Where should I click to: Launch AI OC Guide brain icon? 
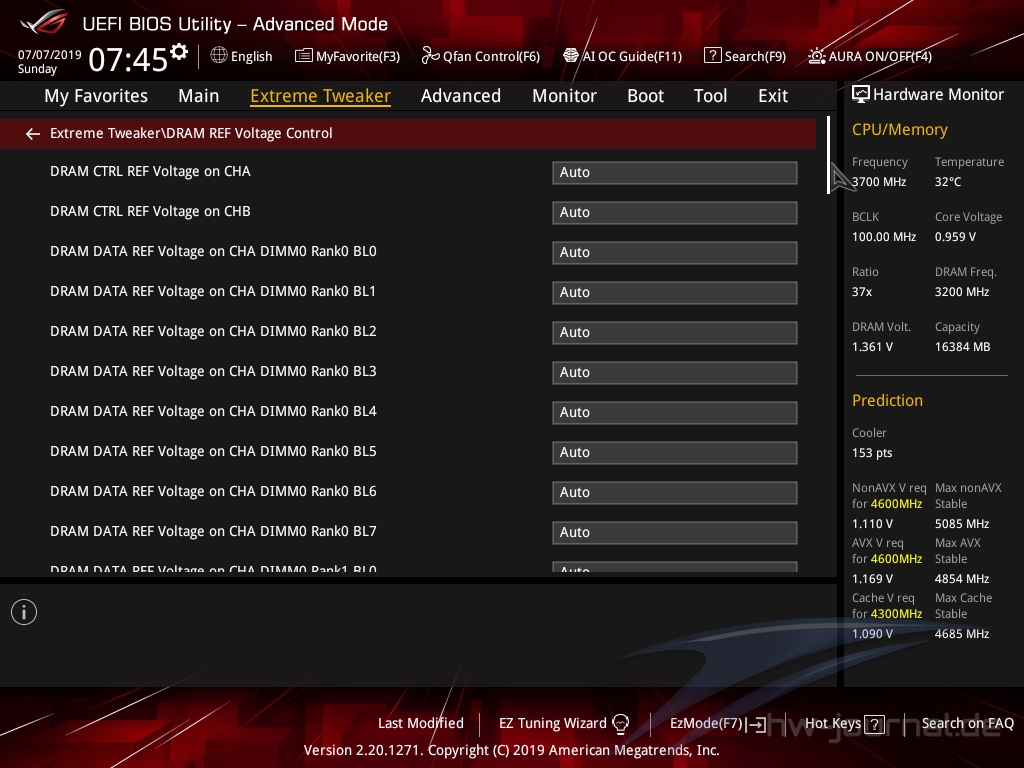coord(571,56)
